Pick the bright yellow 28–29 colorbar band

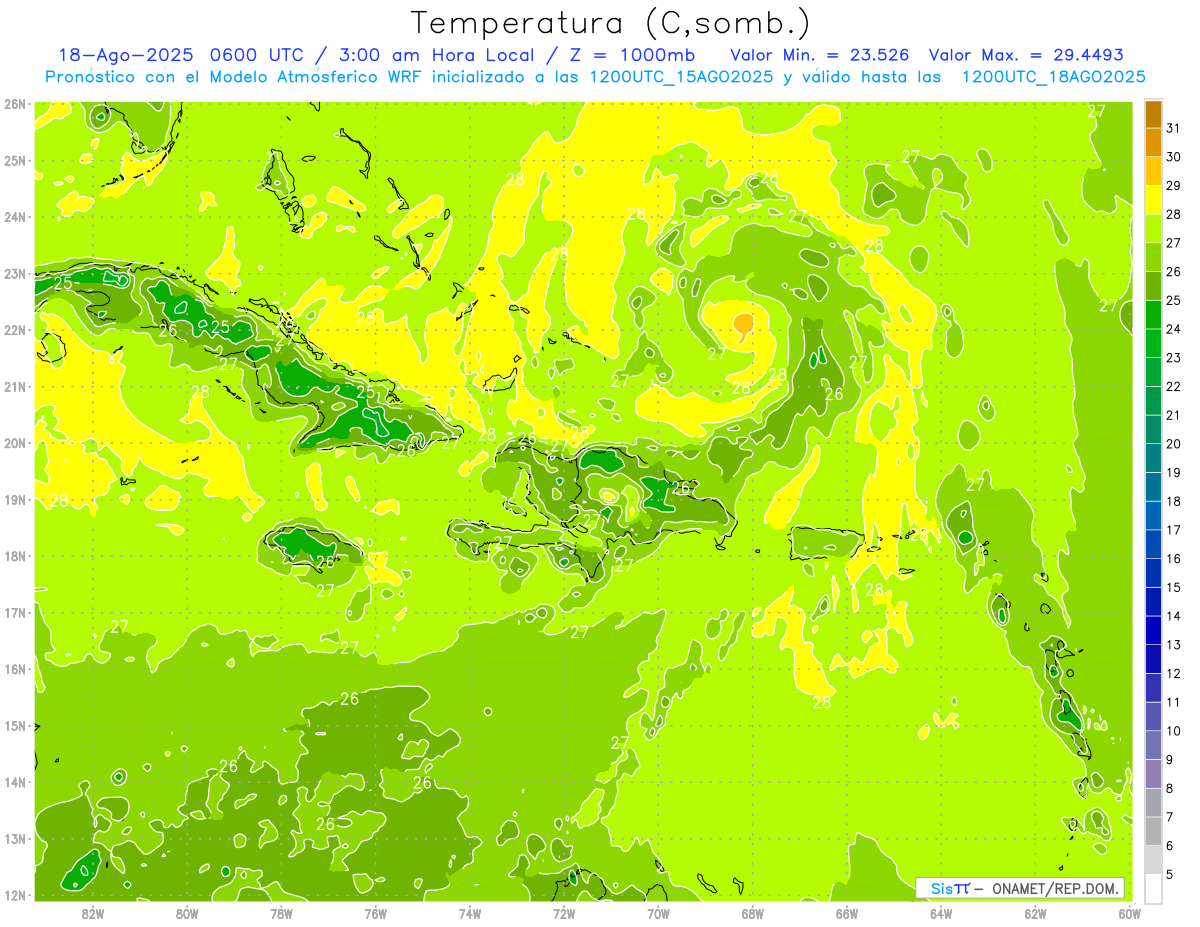click(1153, 201)
